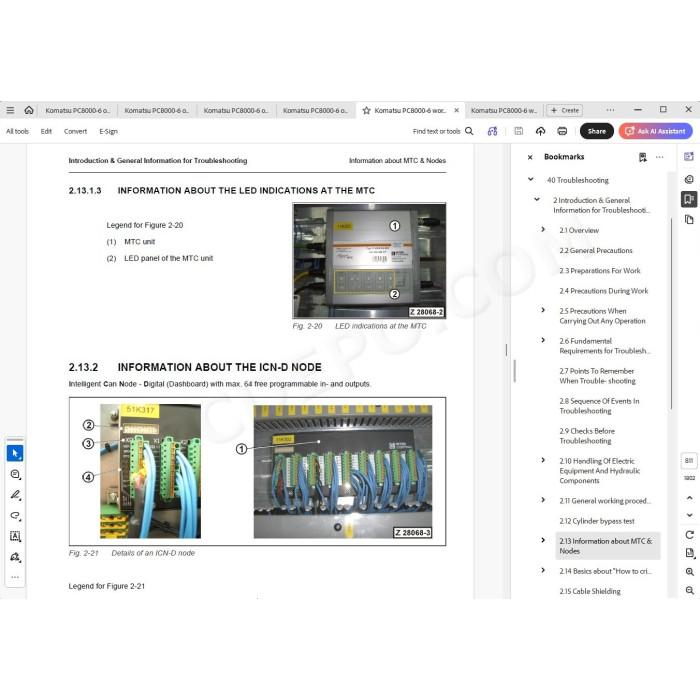The image size is (700, 700).
Task: Expand the 2.14 Basics about bookmark
Action: (x=543, y=570)
